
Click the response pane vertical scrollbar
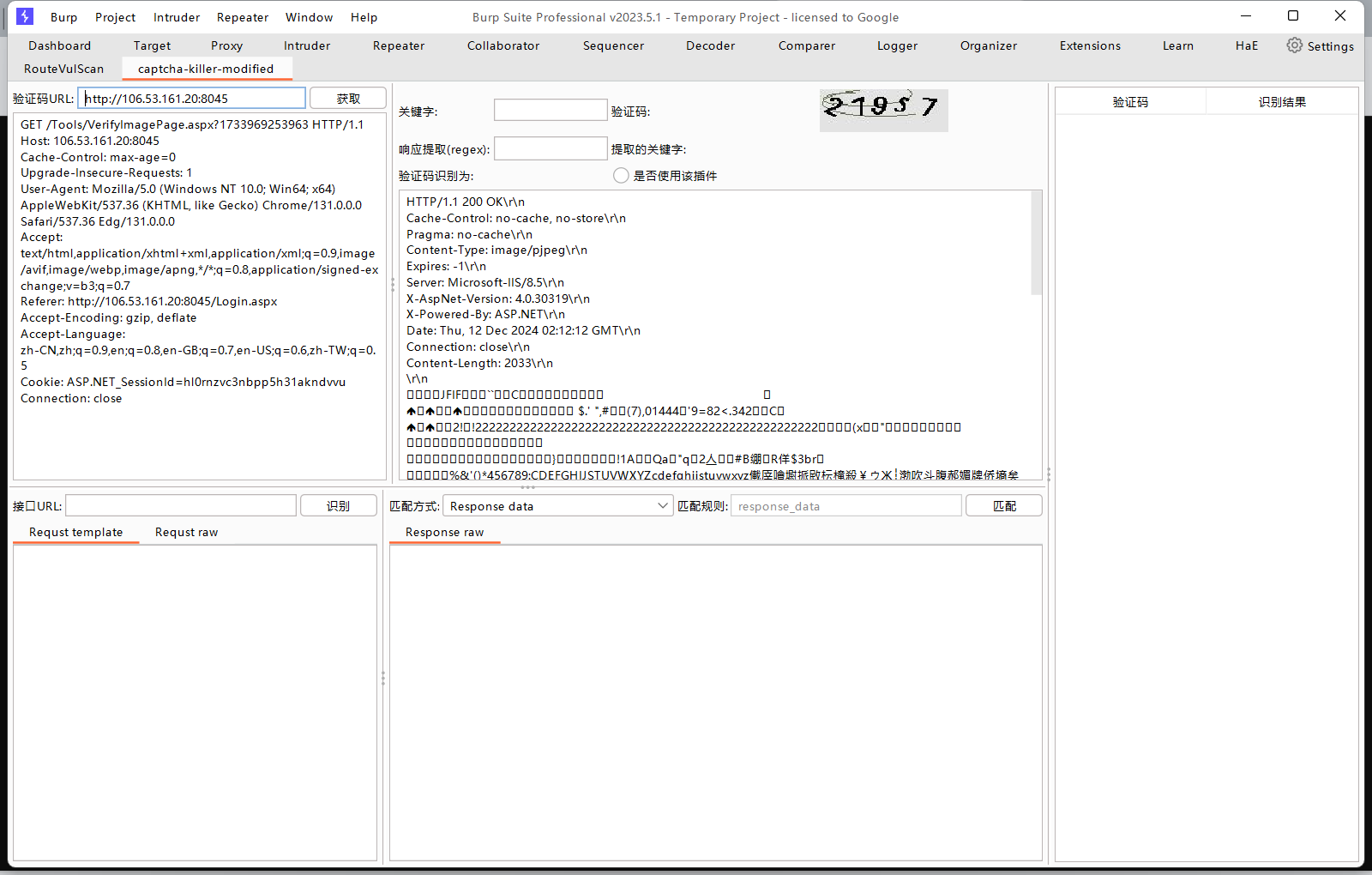[1036, 244]
